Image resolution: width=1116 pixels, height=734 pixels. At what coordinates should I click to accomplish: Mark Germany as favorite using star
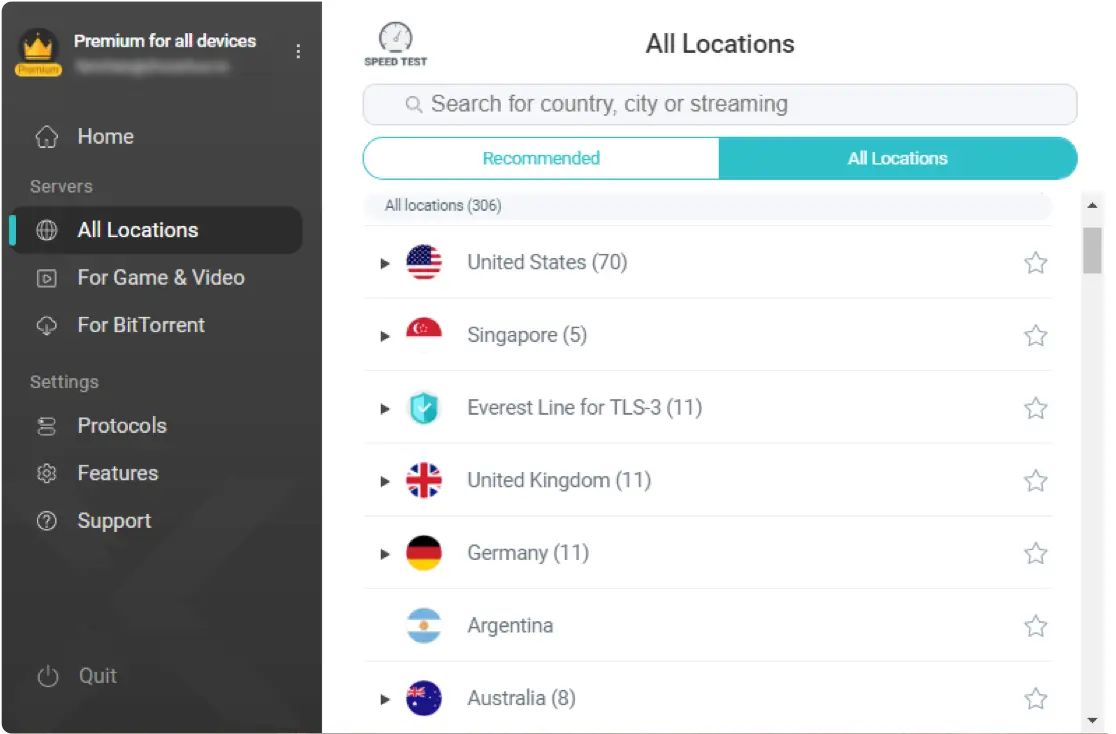tap(1036, 553)
